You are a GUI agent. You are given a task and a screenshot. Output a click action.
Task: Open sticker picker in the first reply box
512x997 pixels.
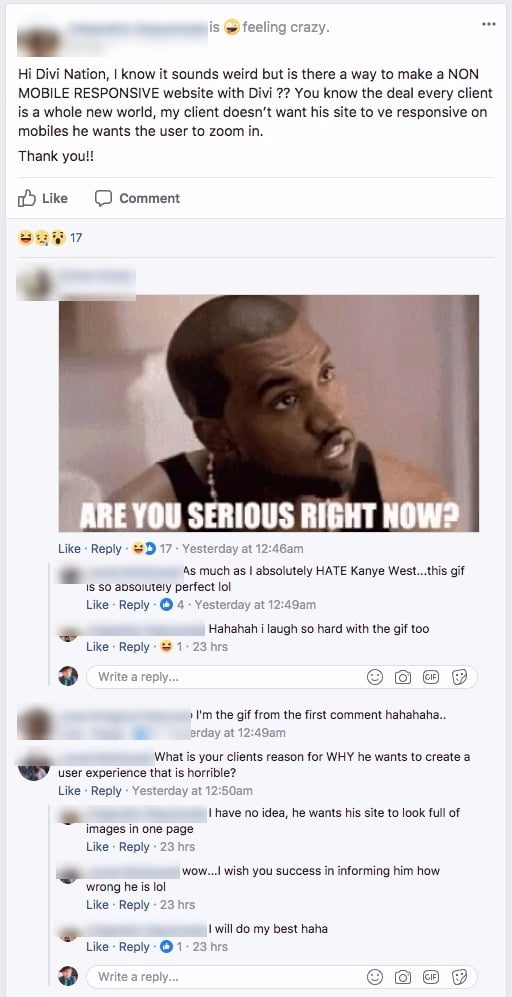point(459,678)
